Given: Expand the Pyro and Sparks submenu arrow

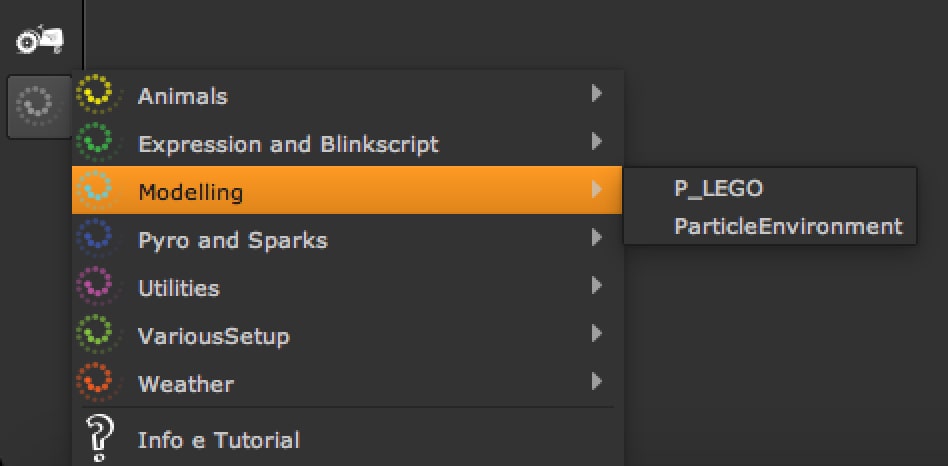Looking at the screenshot, I should tap(596, 238).
